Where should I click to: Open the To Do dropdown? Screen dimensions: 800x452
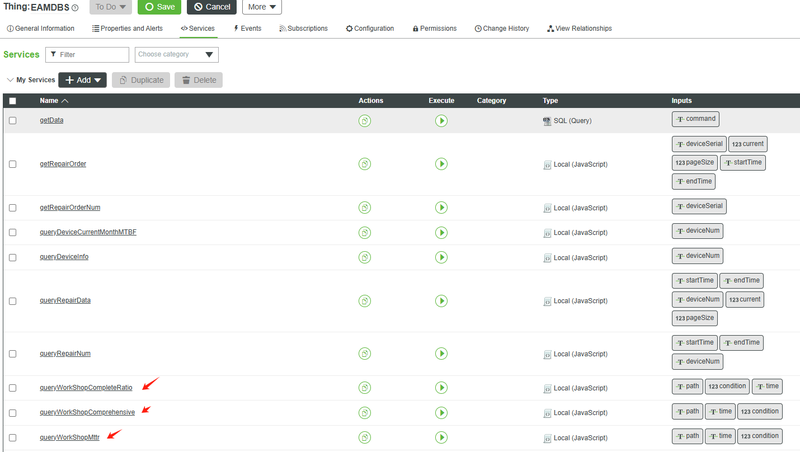(x=111, y=7)
